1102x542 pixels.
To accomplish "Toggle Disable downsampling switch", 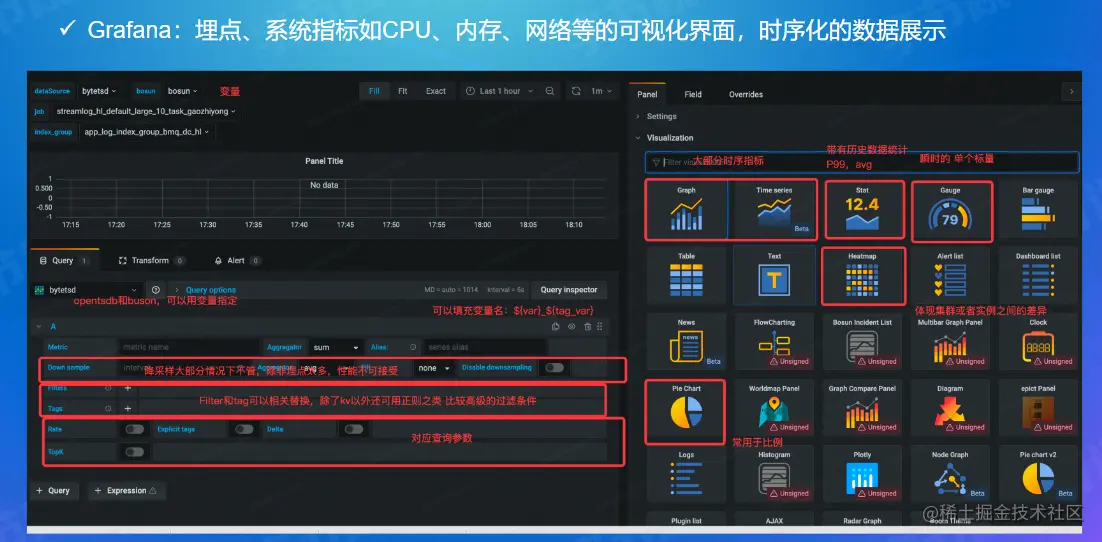I will pyautogui.click(x=555, y=368).
